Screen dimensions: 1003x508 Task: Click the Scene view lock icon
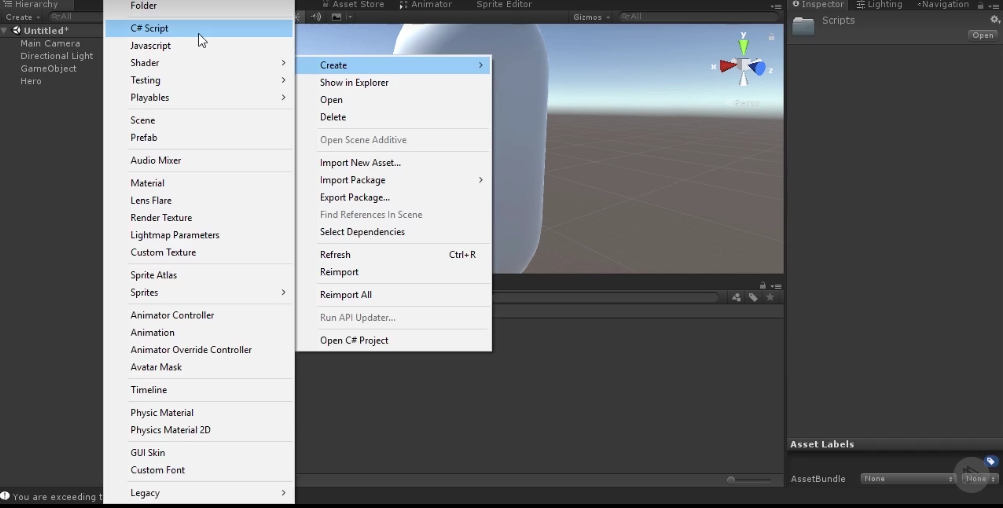[771, 37]
